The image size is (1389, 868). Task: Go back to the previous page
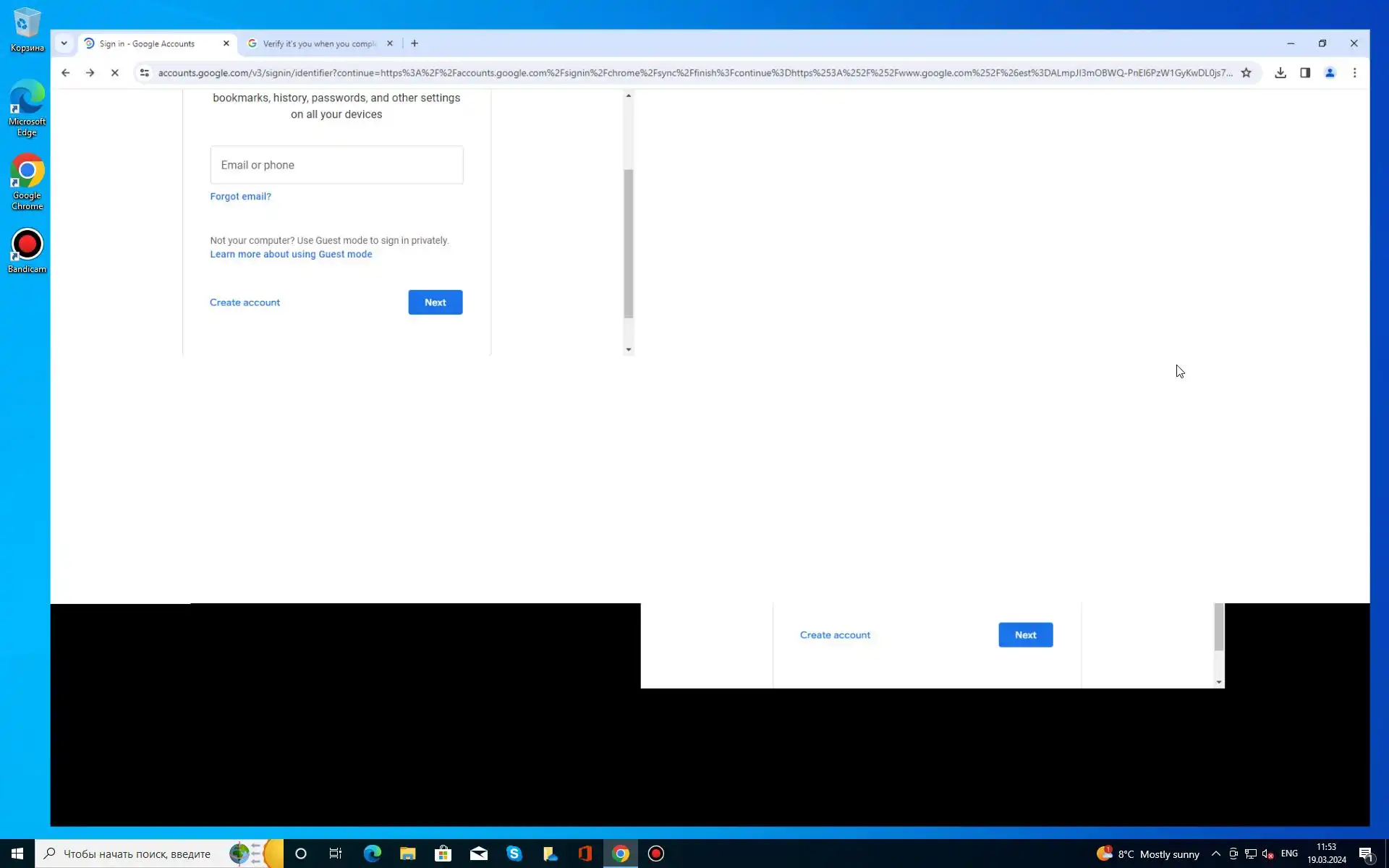click(65, 73)
